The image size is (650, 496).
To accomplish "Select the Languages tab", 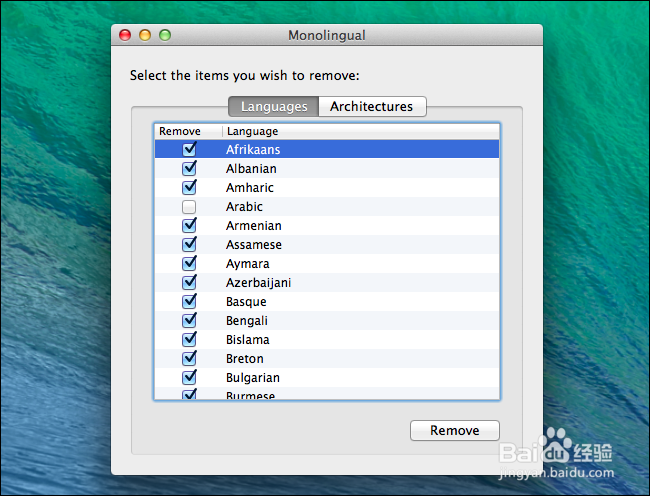I will point(274,106).
